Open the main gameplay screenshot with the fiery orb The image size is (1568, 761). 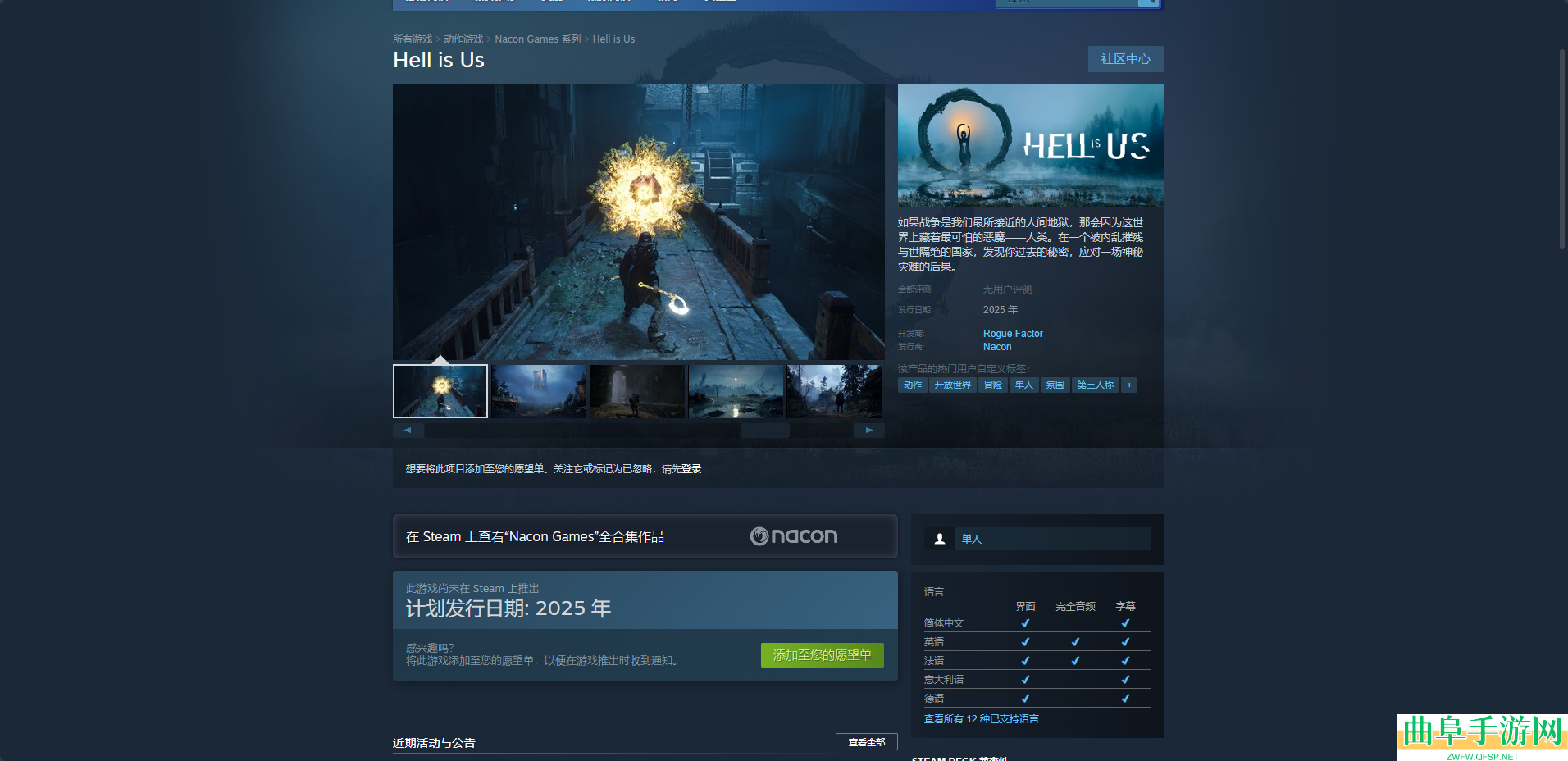(639, 221)
